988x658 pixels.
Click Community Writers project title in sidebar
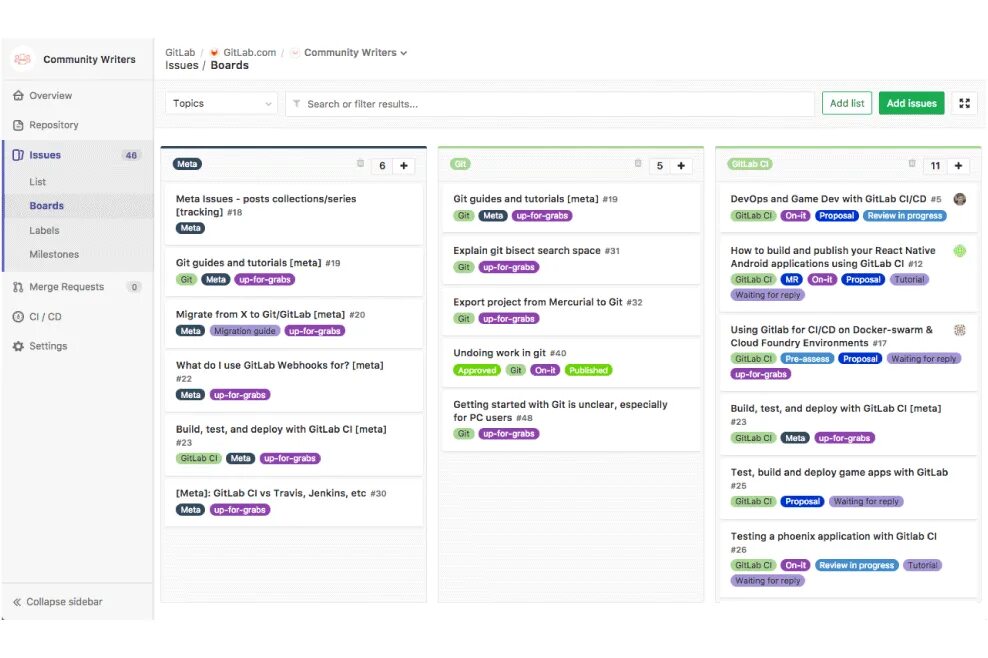89,59
